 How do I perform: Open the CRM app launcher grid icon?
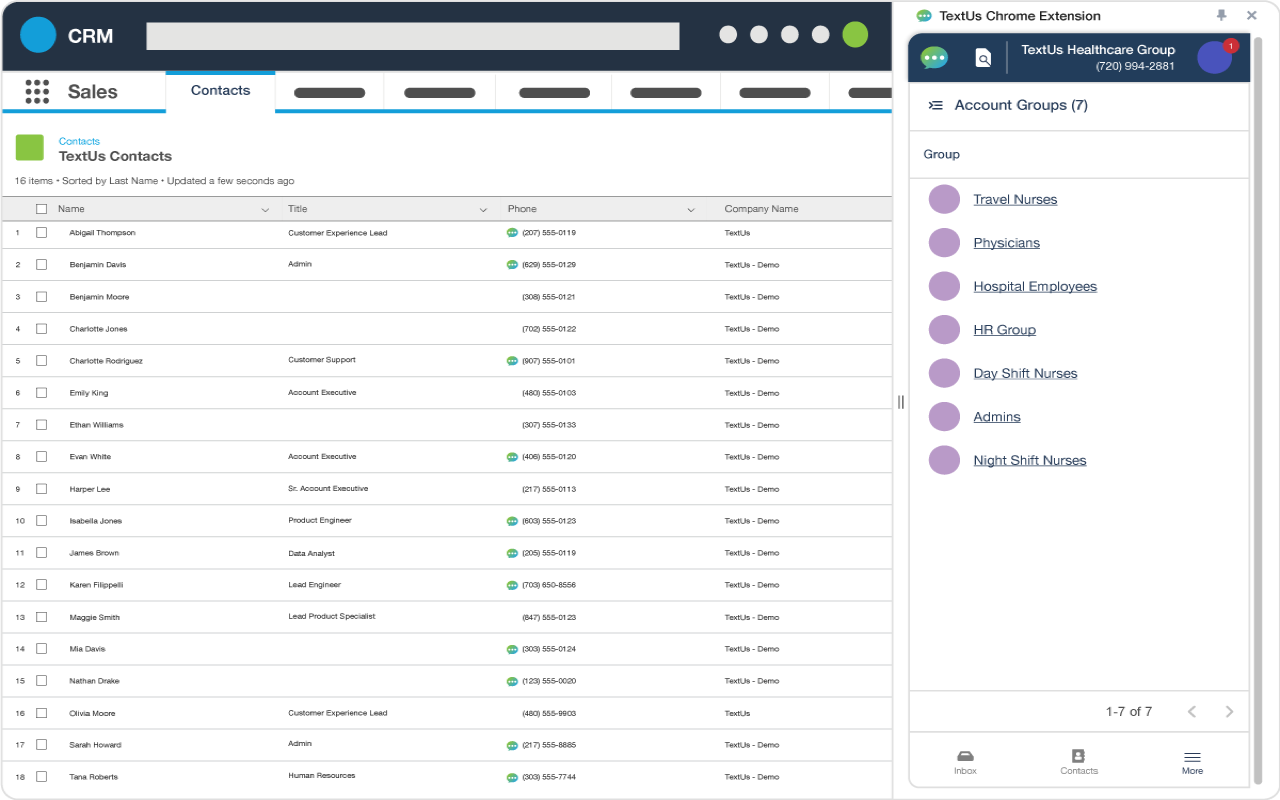pos(37,92)
